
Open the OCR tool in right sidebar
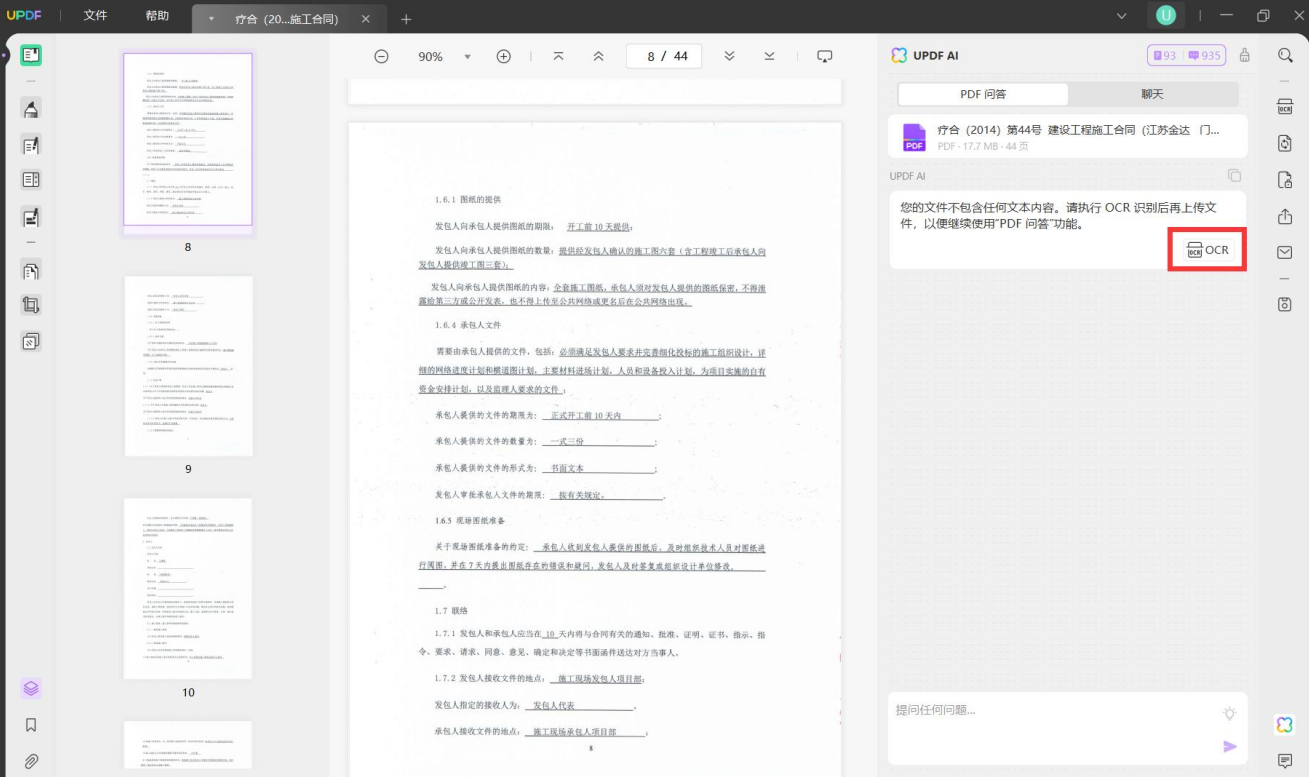1285,108
